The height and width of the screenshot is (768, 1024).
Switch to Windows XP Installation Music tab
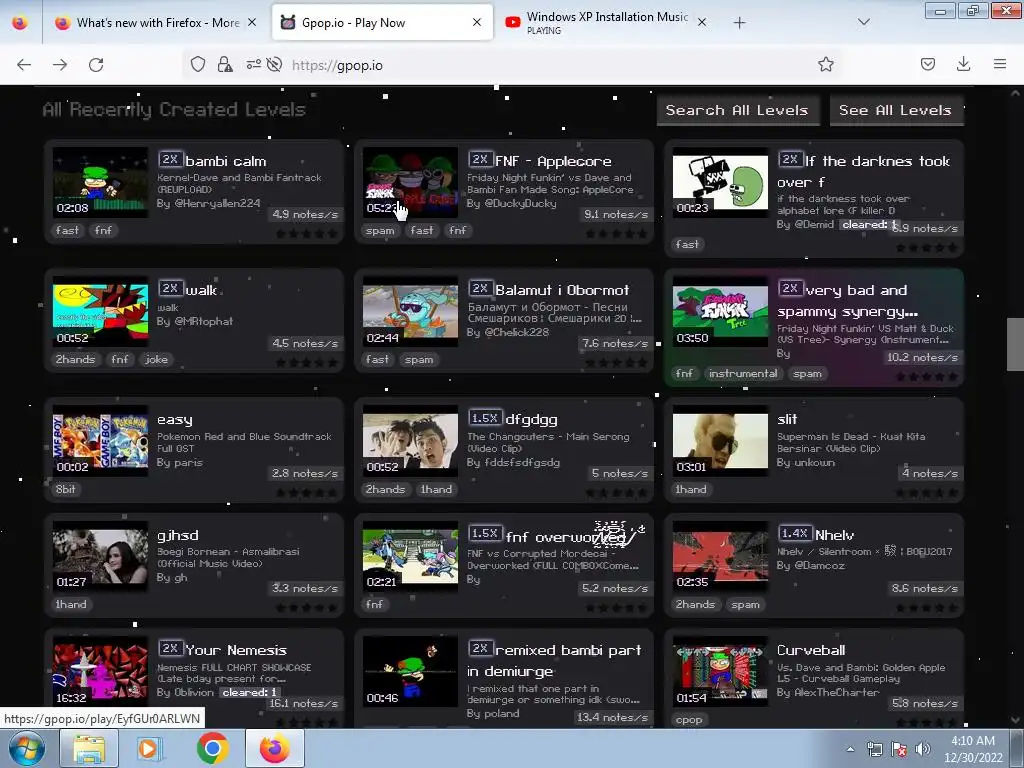coord(606,23)
